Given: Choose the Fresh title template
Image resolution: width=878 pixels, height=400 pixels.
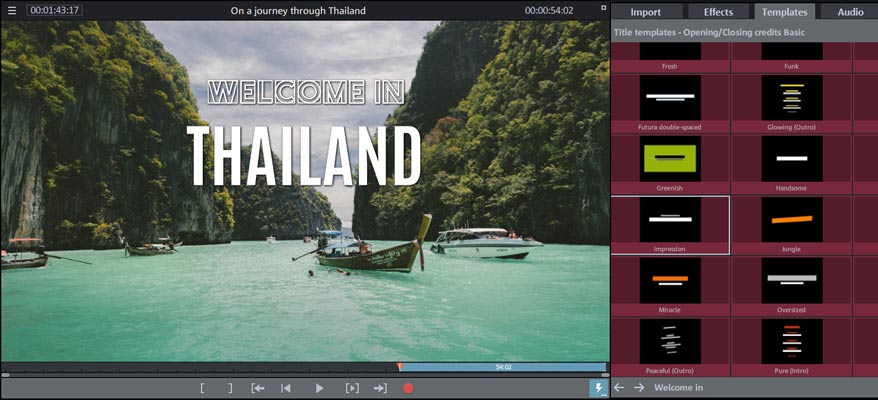Looking at the screenshot, I should pyautogui.click(x=670, y=57).
